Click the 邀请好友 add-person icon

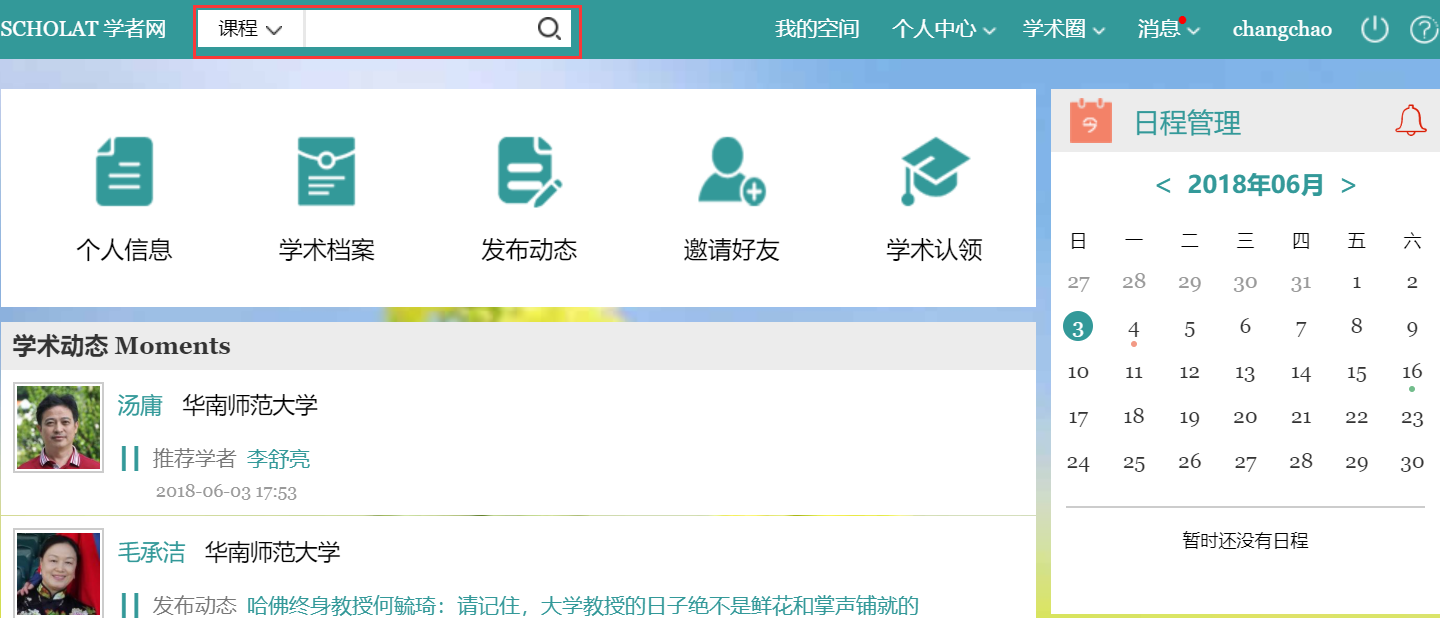pos(731,172)
